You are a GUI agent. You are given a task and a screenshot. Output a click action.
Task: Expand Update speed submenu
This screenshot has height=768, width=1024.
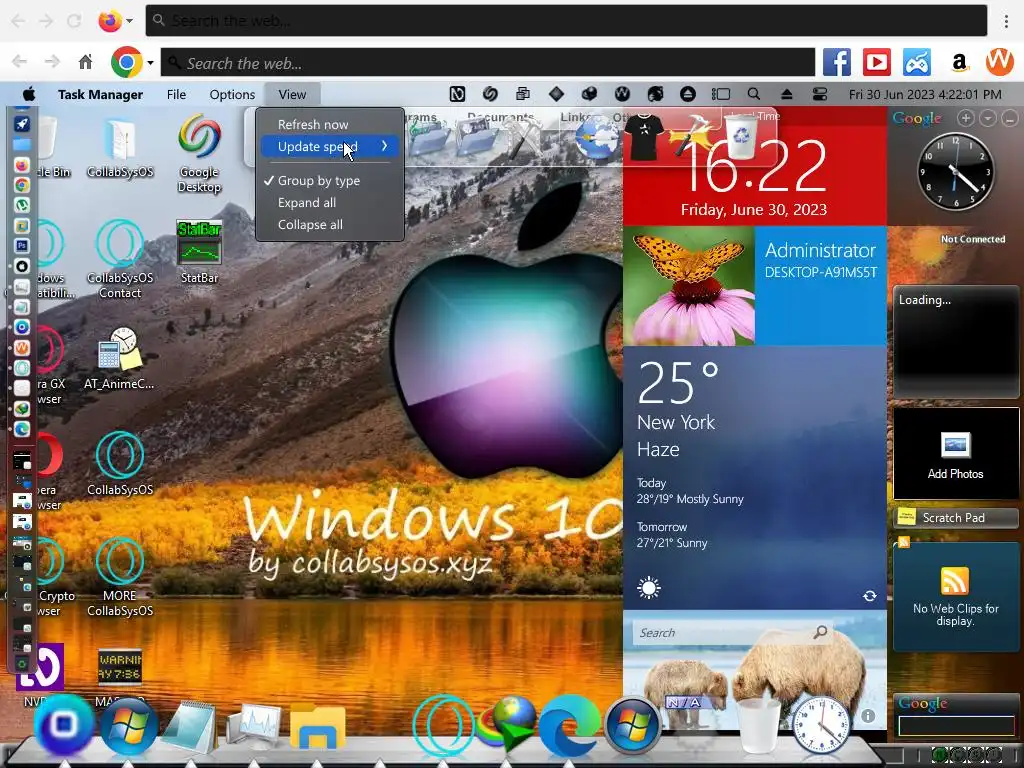330,146
